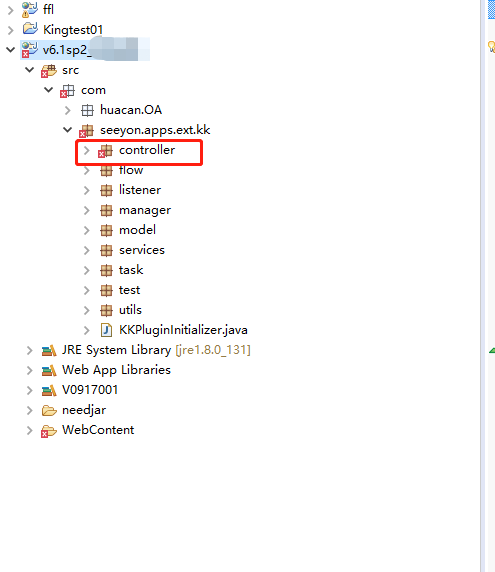This screenshot has width=495, height=572.
Task: Click the v6.1sp2 project icon with error
Action: click(30, 50)
